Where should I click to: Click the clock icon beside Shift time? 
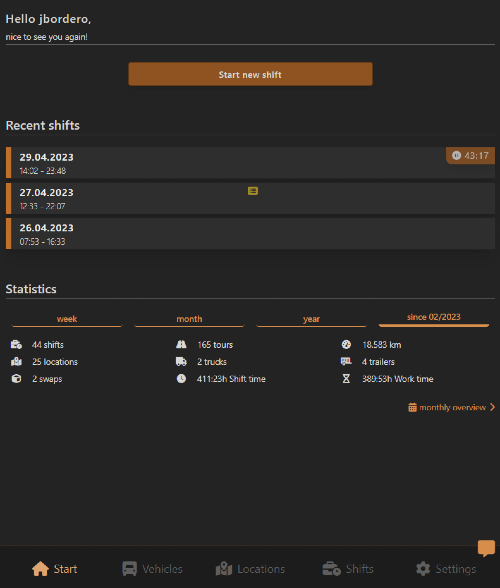181,379
